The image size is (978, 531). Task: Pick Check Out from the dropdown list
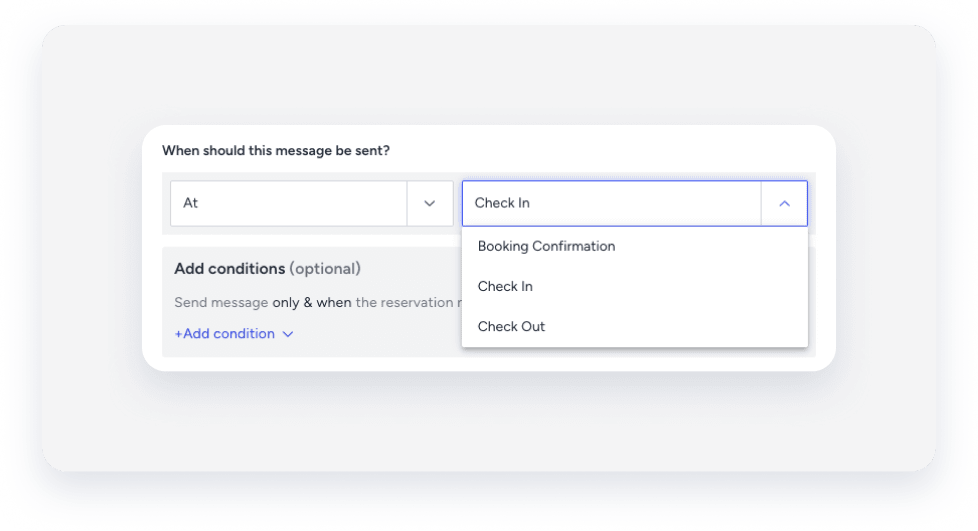(511, 326)
